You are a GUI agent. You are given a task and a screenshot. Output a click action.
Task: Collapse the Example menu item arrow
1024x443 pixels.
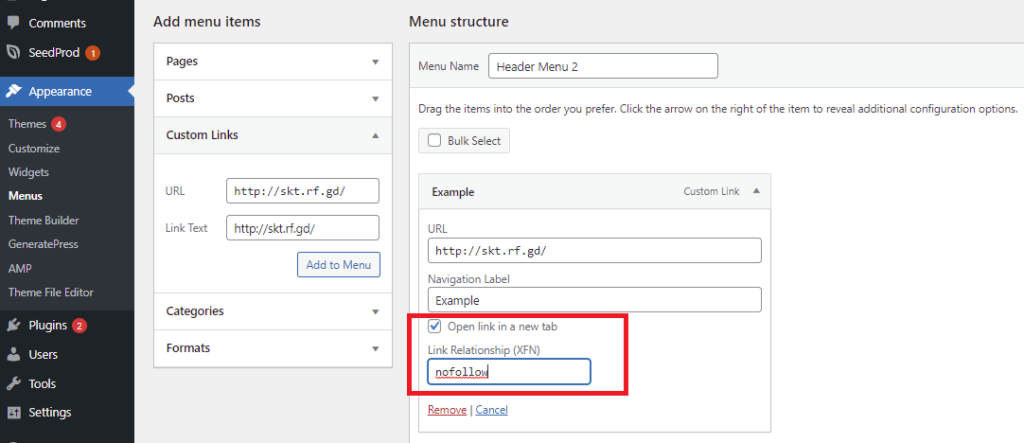756,191
